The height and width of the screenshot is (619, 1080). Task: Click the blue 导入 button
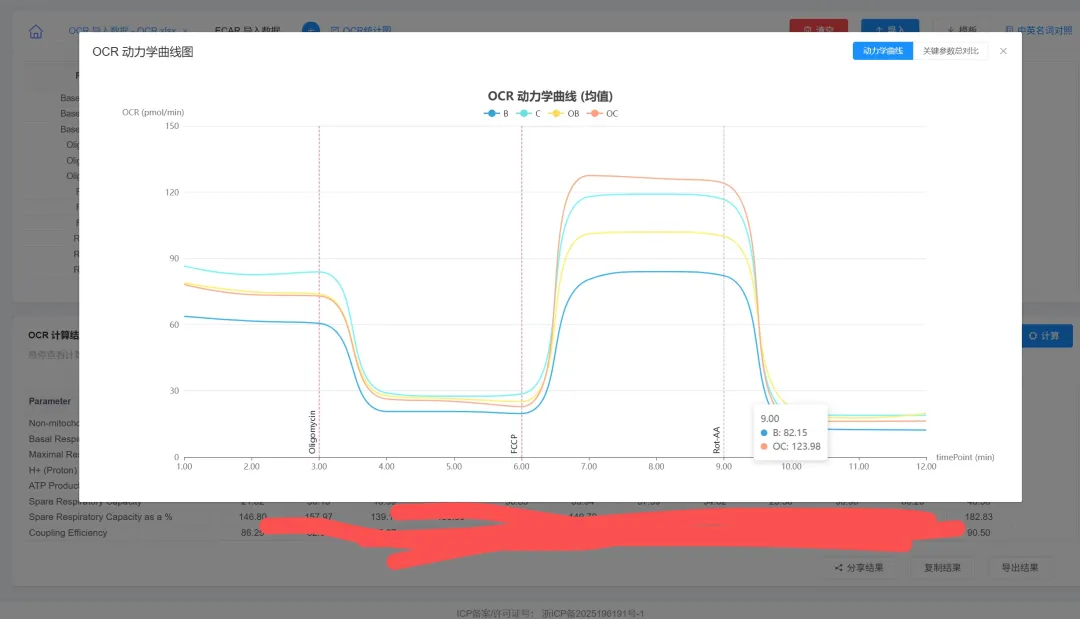click(889, 31)
